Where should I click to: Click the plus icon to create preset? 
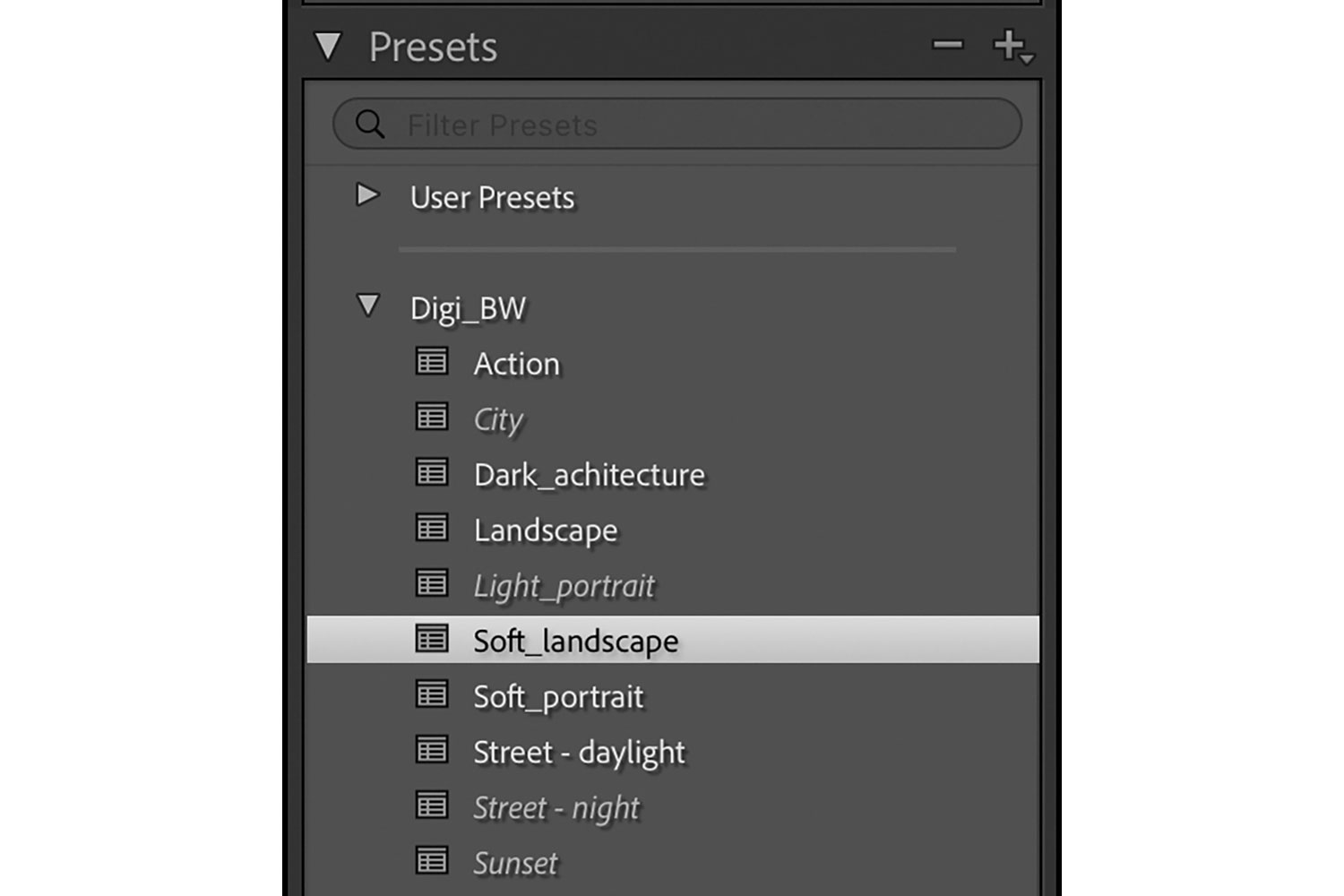[x=1010, y=45]
